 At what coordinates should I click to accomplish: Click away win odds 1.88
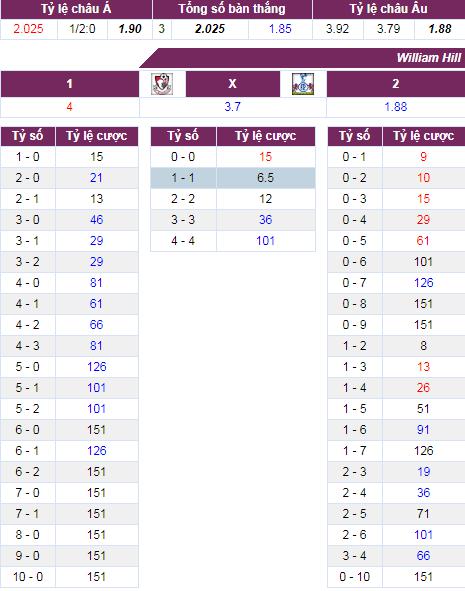(x=396, y=107)
